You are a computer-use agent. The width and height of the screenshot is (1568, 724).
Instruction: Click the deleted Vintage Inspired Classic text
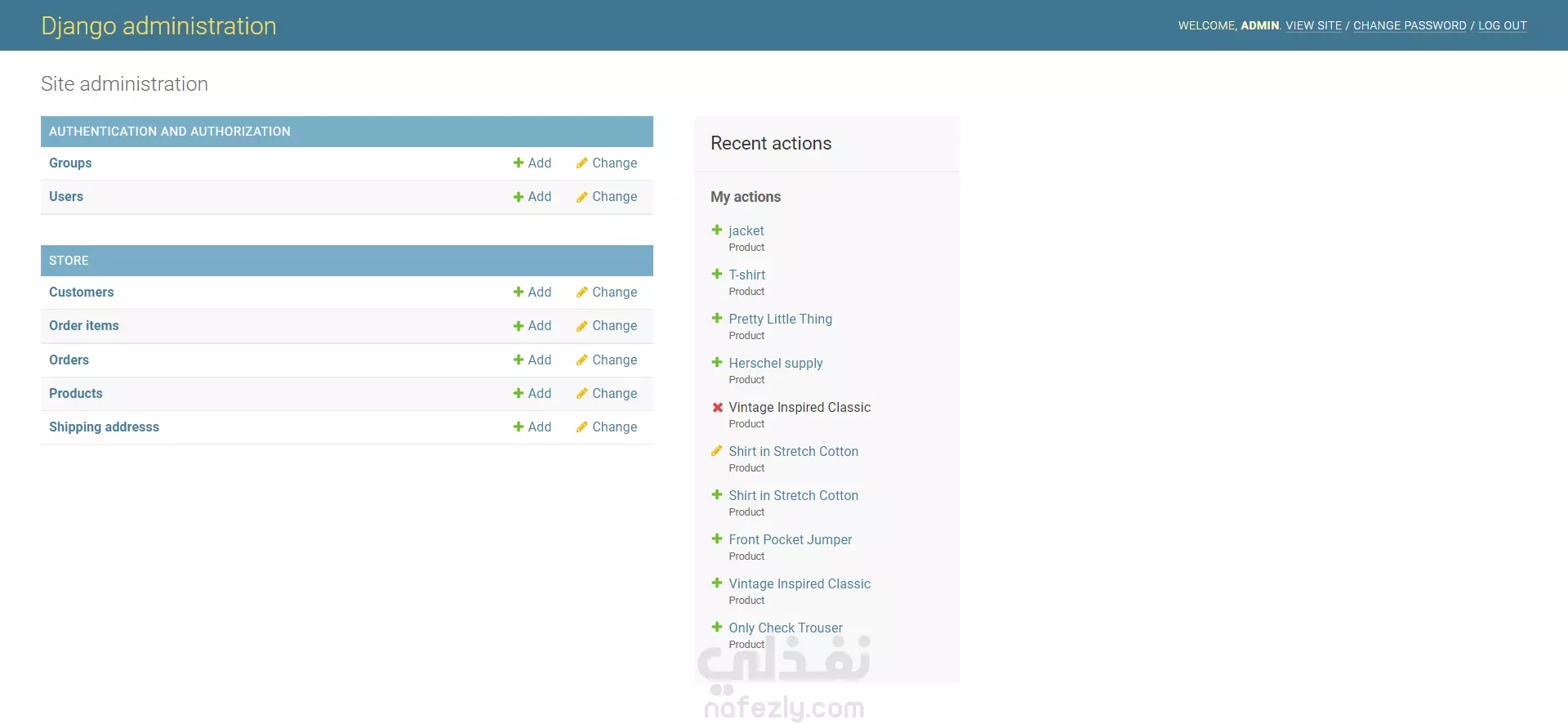[x=800, y=407]
